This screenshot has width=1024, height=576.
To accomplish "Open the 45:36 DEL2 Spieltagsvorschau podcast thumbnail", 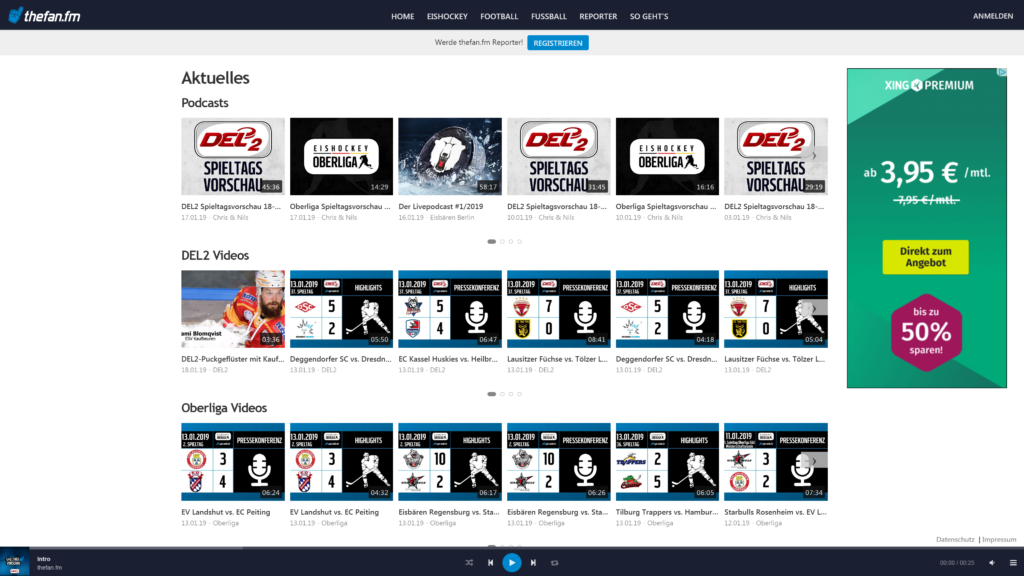I will click(232, 156).
